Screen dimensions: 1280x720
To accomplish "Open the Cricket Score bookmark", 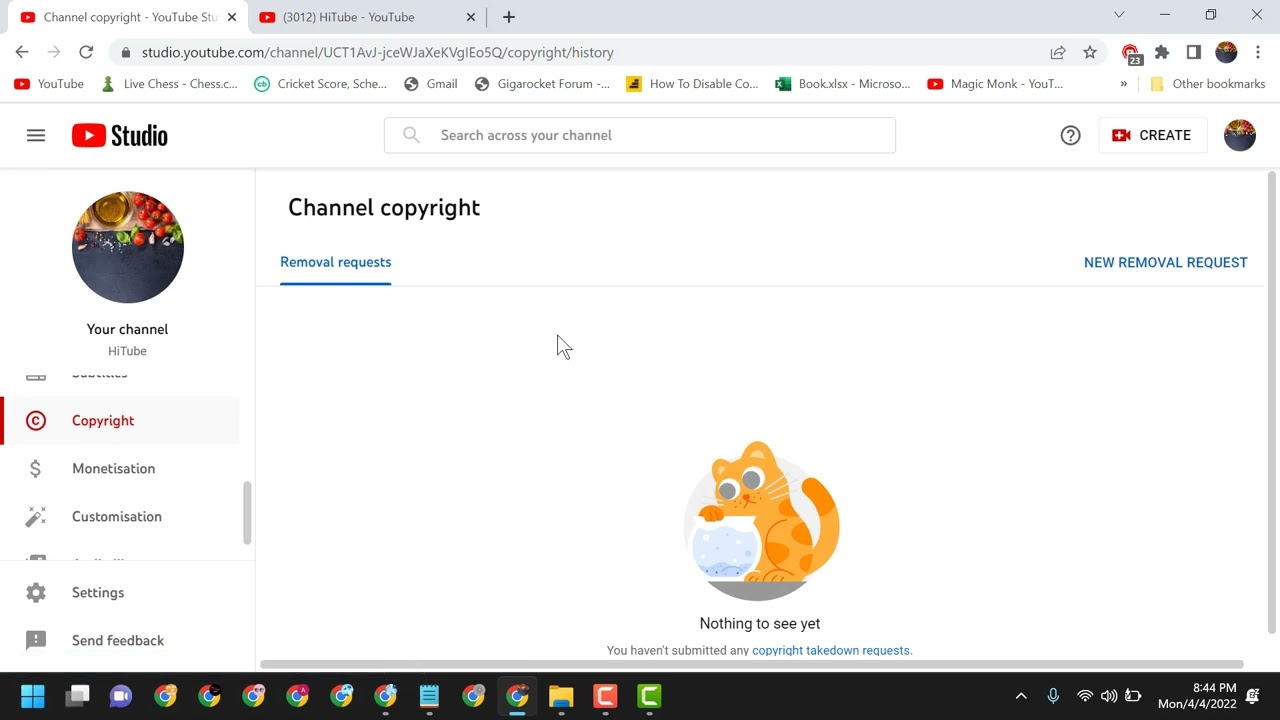I will tap(321, 84).
